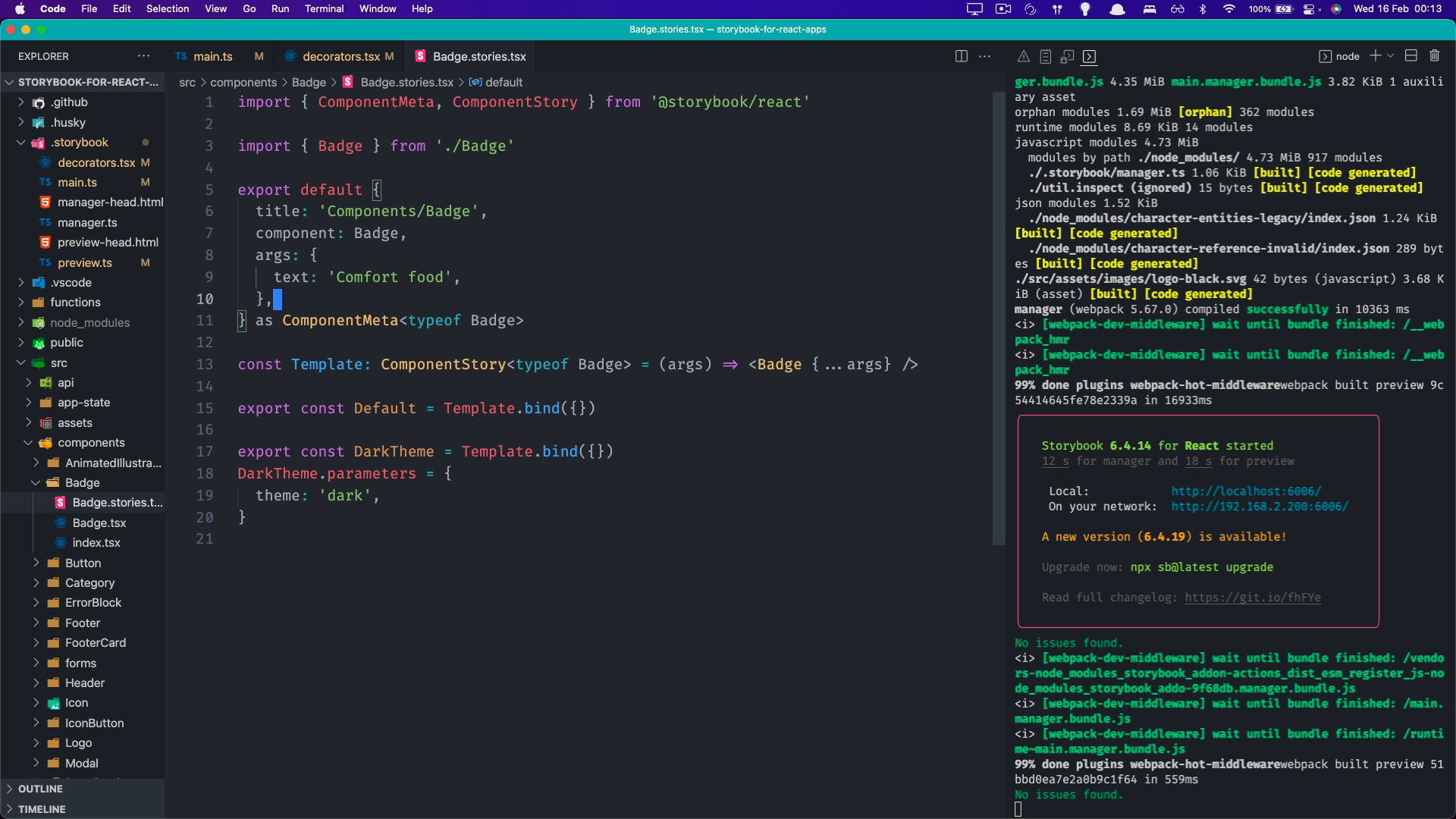Image resolution: width=1456 pixels, height=819 pixels.
Task: Collapse the .storybook folder
Action: pos(82,143)
